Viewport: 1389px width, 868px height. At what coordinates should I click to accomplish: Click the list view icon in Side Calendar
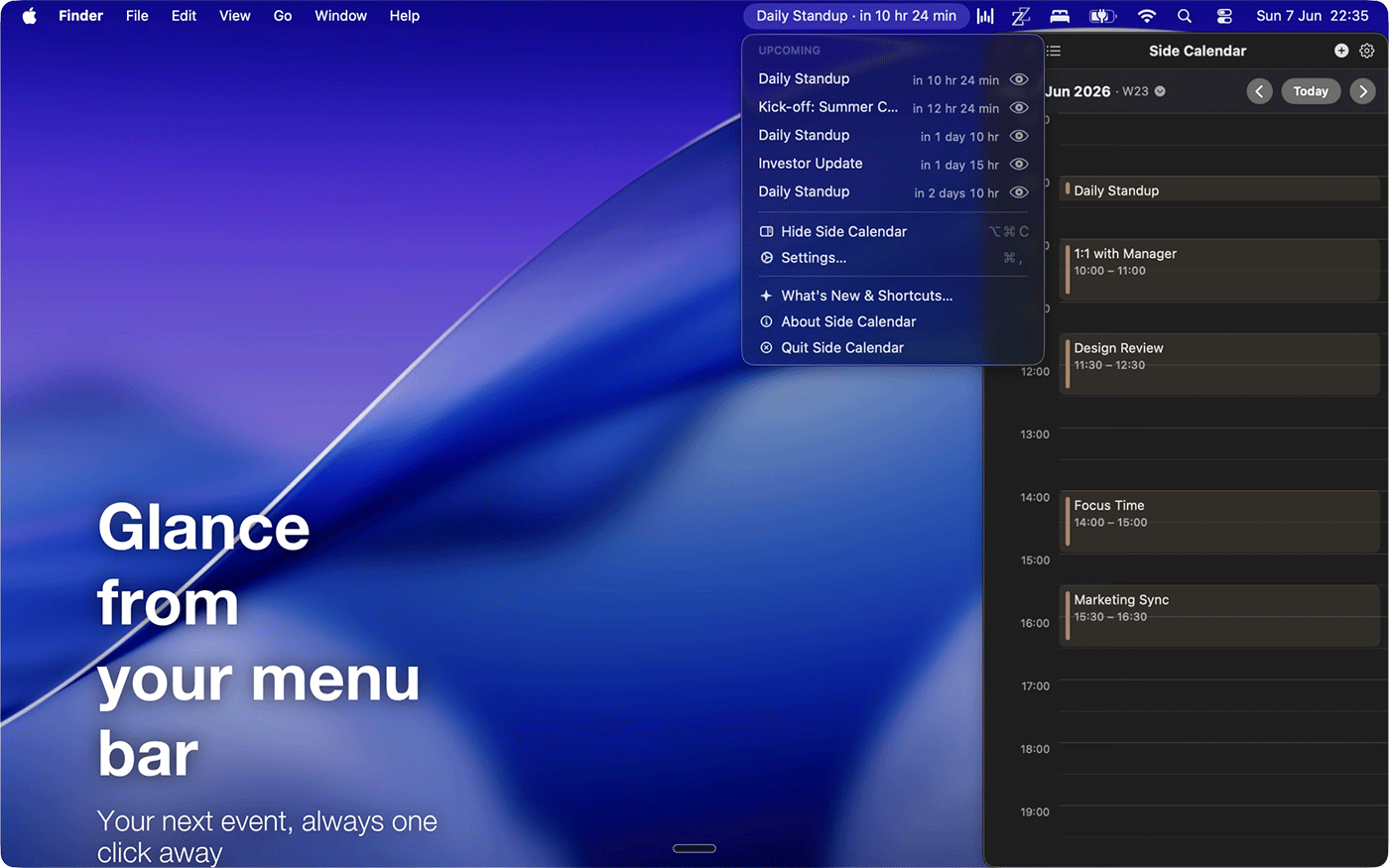click(x=1054, y=51)
